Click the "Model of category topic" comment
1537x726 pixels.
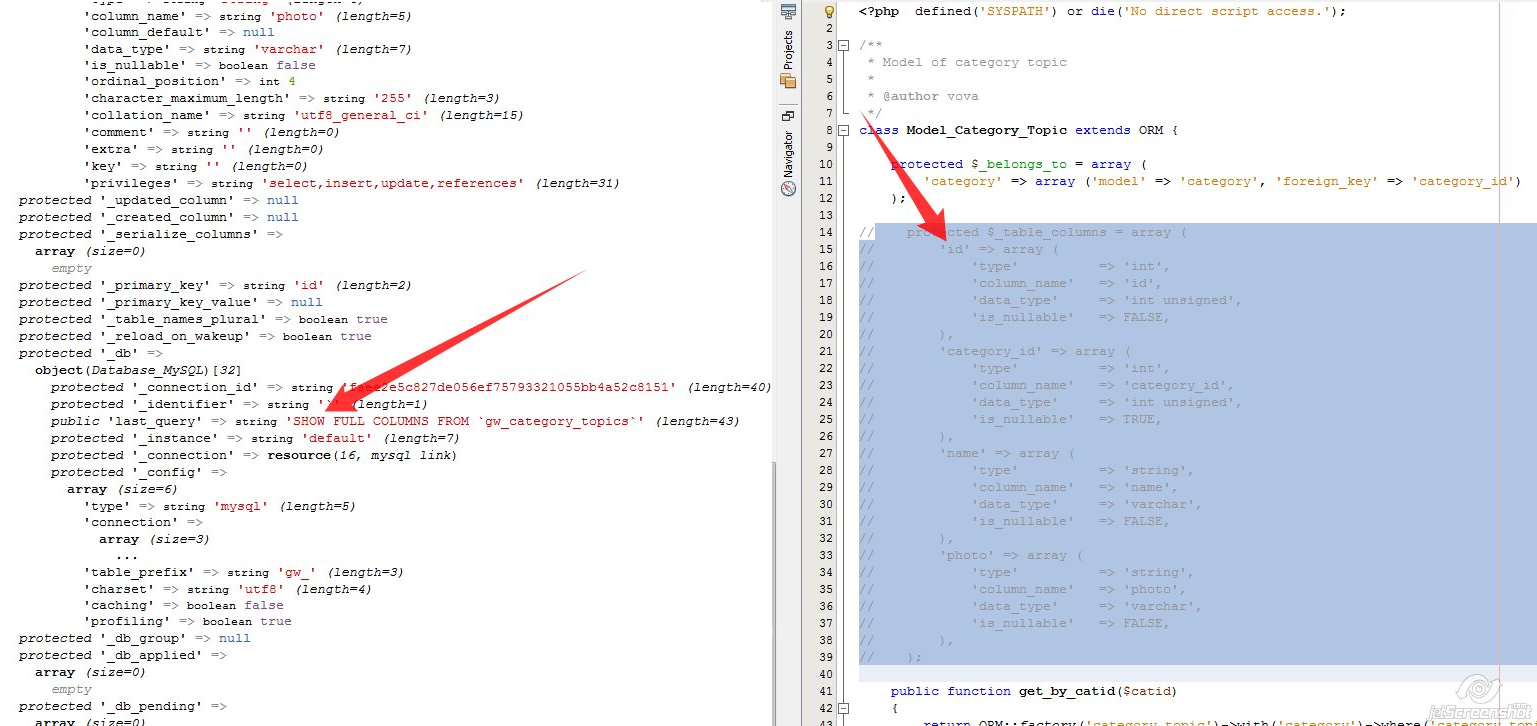(x=974, y=62)
